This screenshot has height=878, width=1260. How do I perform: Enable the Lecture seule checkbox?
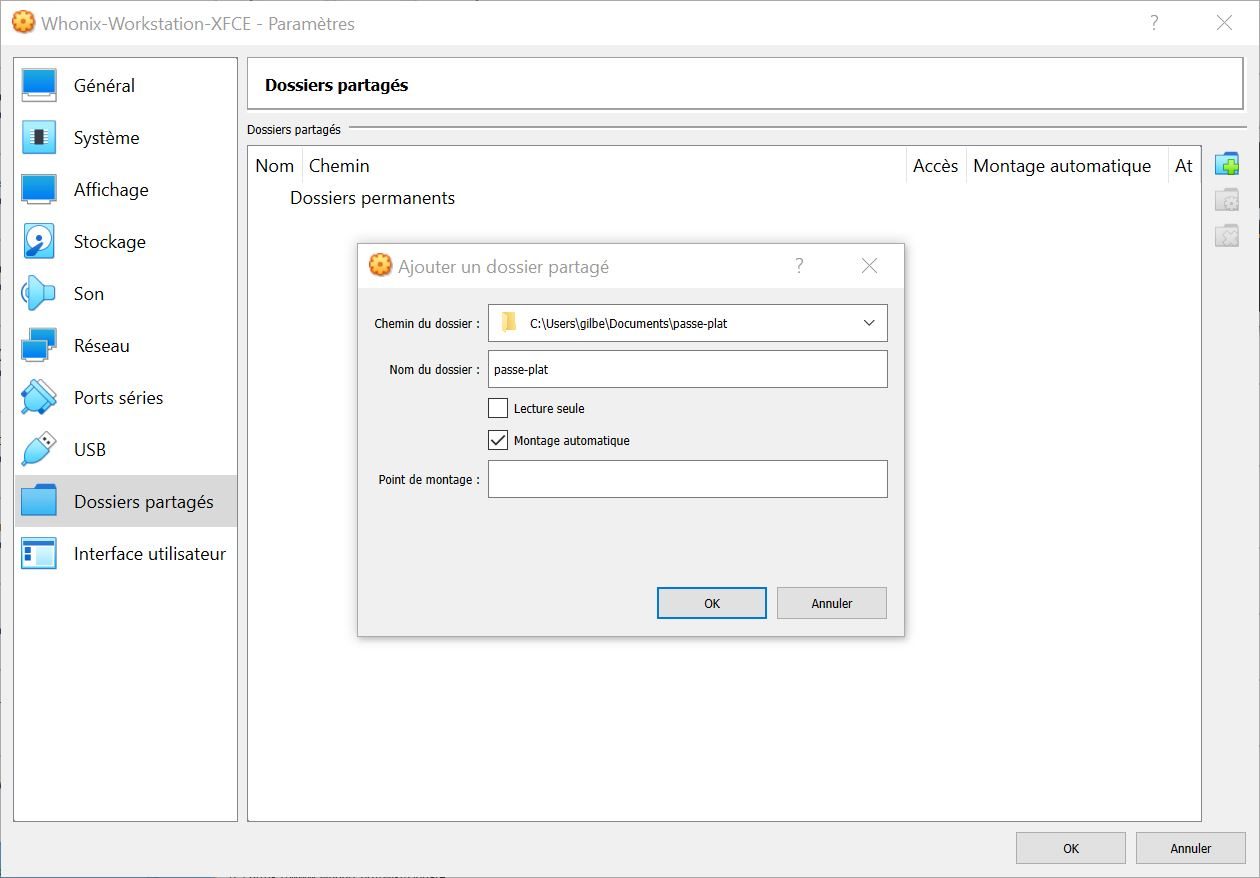pos(498,408)
